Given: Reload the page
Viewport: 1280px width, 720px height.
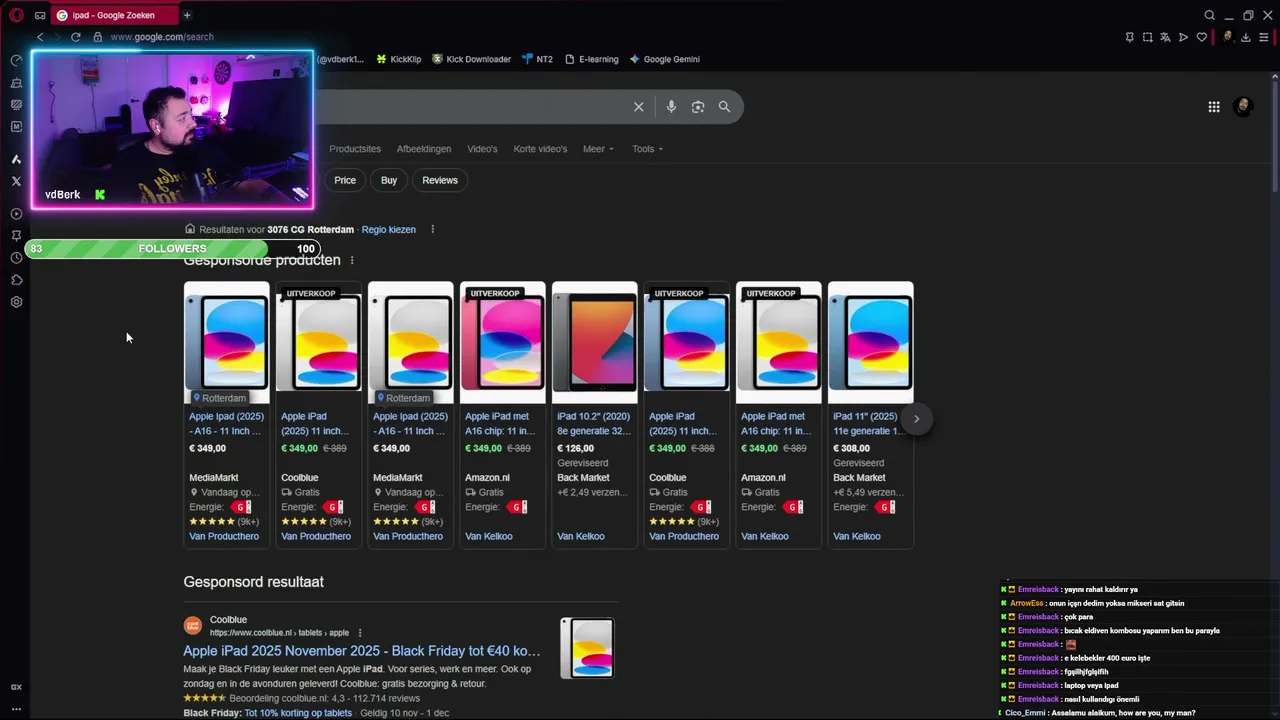Looking at the screenshot, I should pos(75,37).
